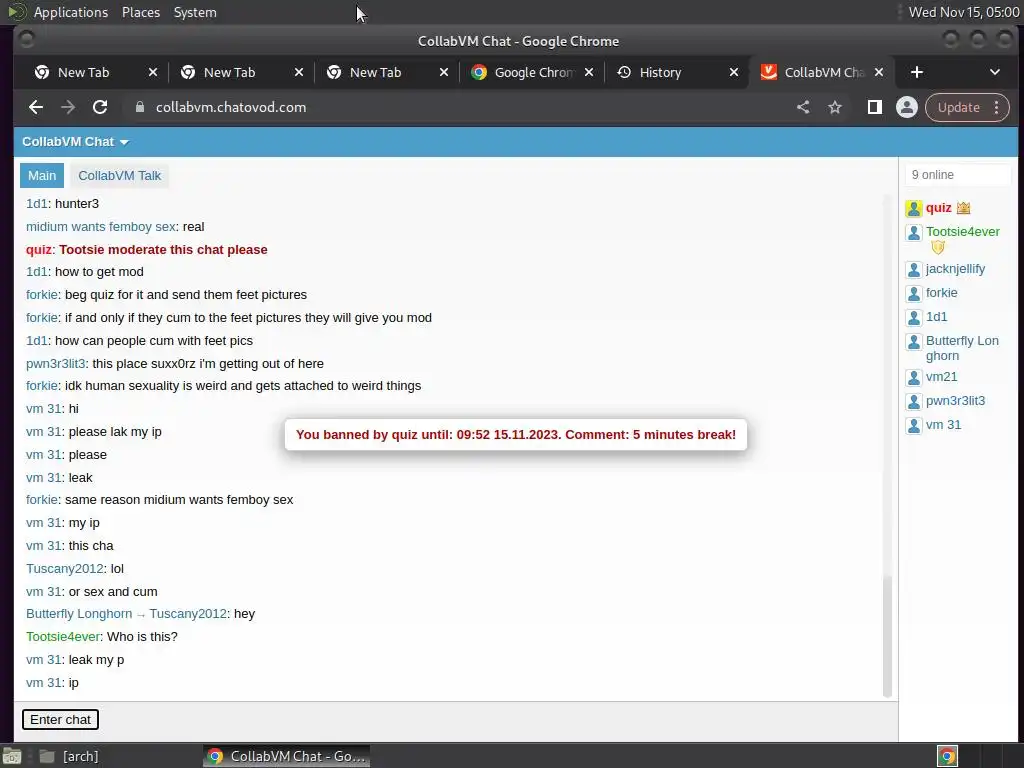Click Tootsie4ever's avatar icon in user list

pos(914,232)
